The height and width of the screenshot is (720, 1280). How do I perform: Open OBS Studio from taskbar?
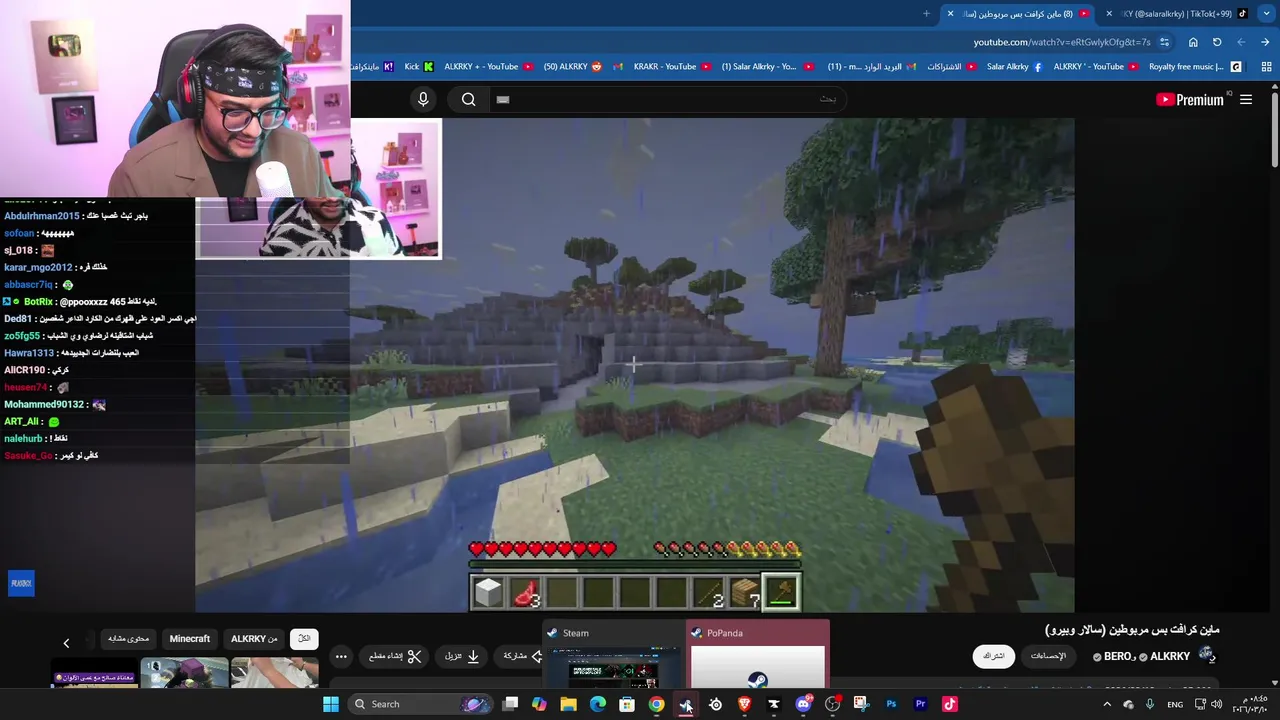(x=832, y=704)
